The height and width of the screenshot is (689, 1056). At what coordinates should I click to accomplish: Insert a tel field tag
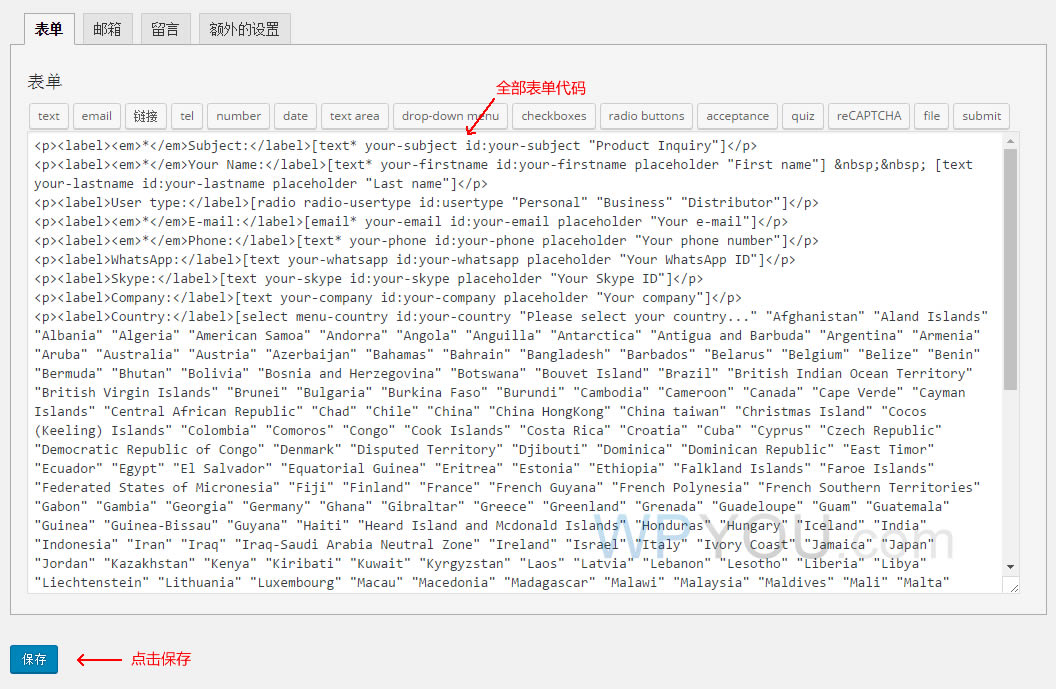(x=187, y=116)
